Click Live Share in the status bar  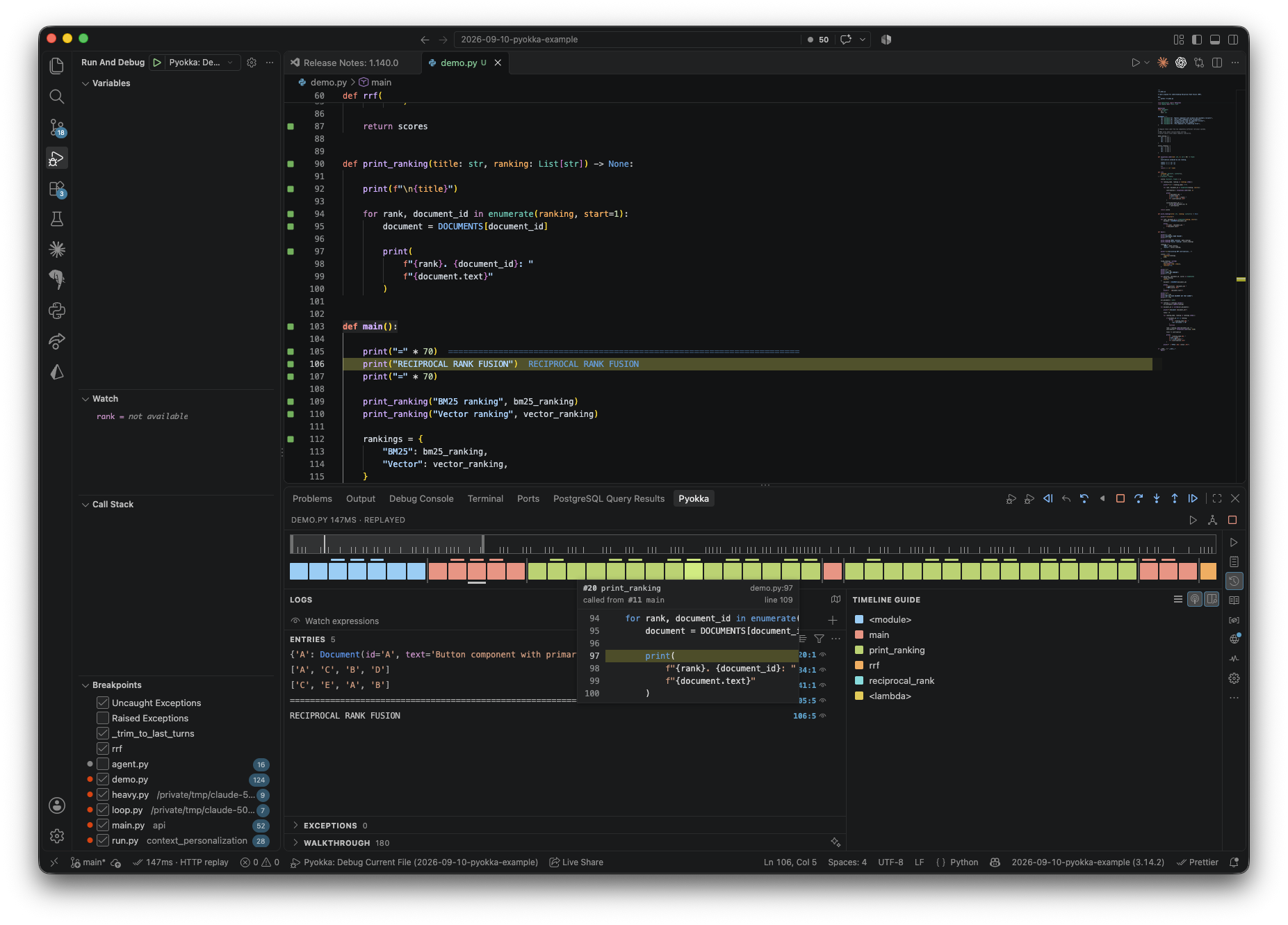click(x=576, y=862)
